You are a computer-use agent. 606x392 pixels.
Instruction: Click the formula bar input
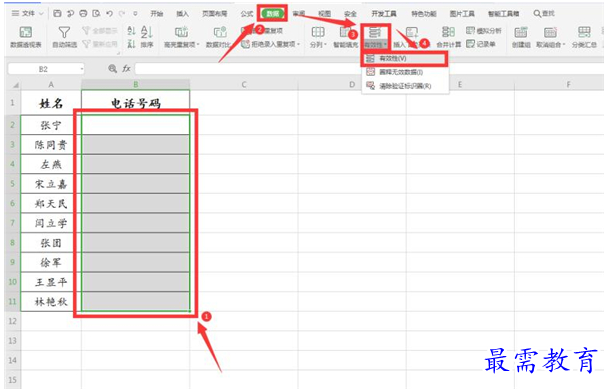click(x=369, y=68)
